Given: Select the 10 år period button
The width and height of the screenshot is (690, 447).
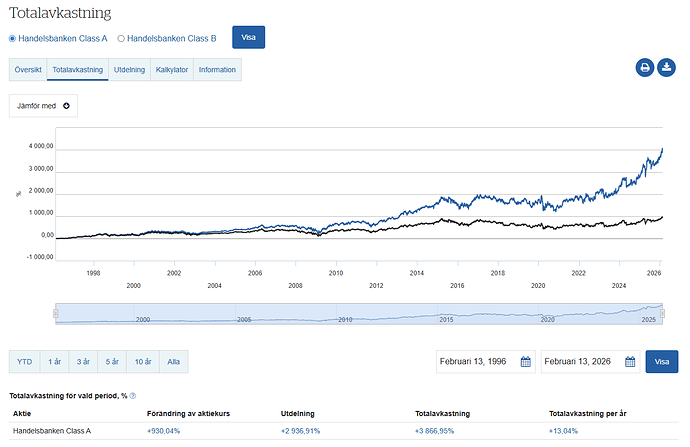Looking at the screenshot, I should [143, 362].
